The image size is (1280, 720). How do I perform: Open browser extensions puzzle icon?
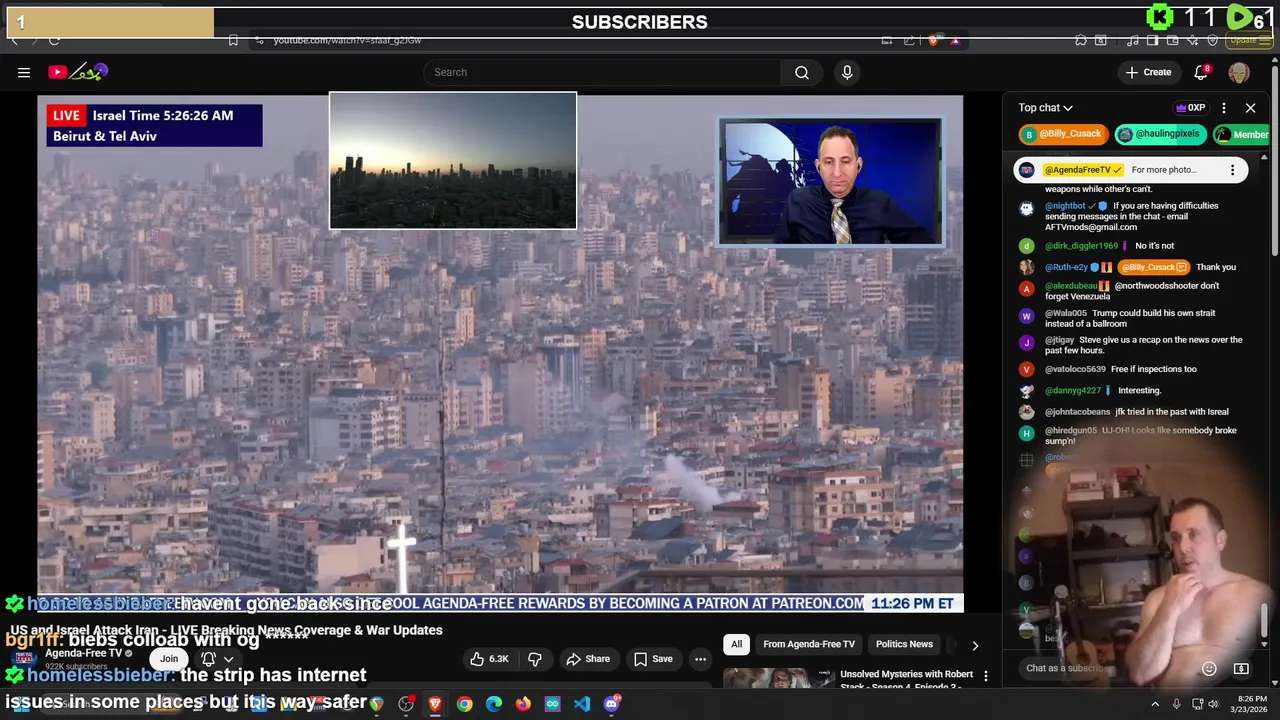[1081, 40]
